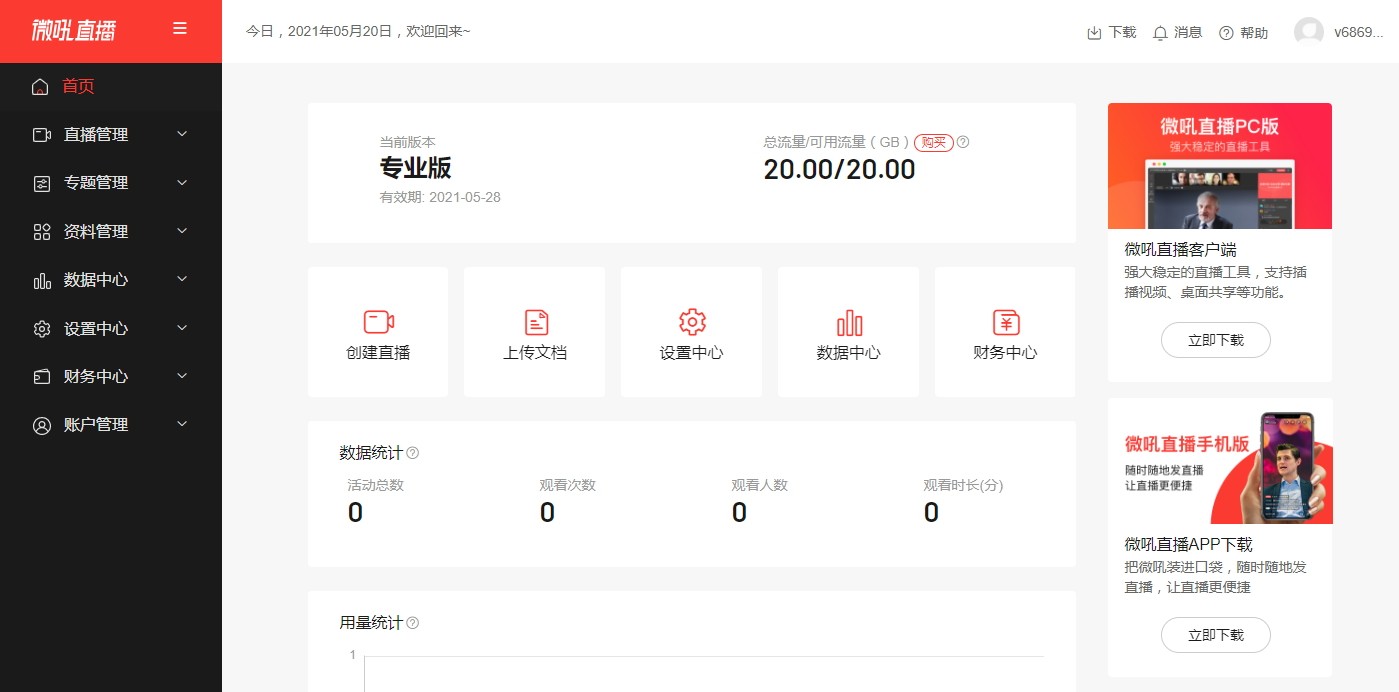The width and height of the screenshot is (1399, 692).
Task: Click the bar chart icon beside 数据中心 in sidebar
Action: click(42, 280)
